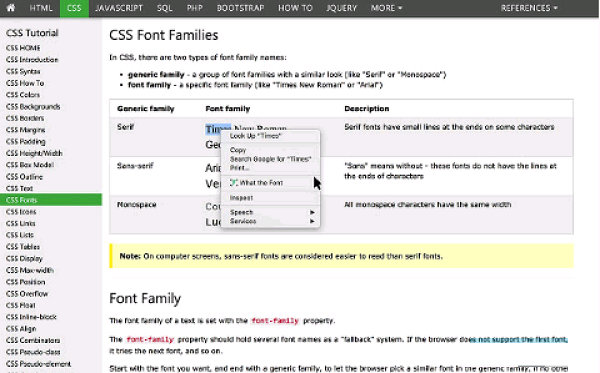Go to the home icon in navbar
Screen dimensions: 600x373
pyautogui.click(x=11, y=8)
